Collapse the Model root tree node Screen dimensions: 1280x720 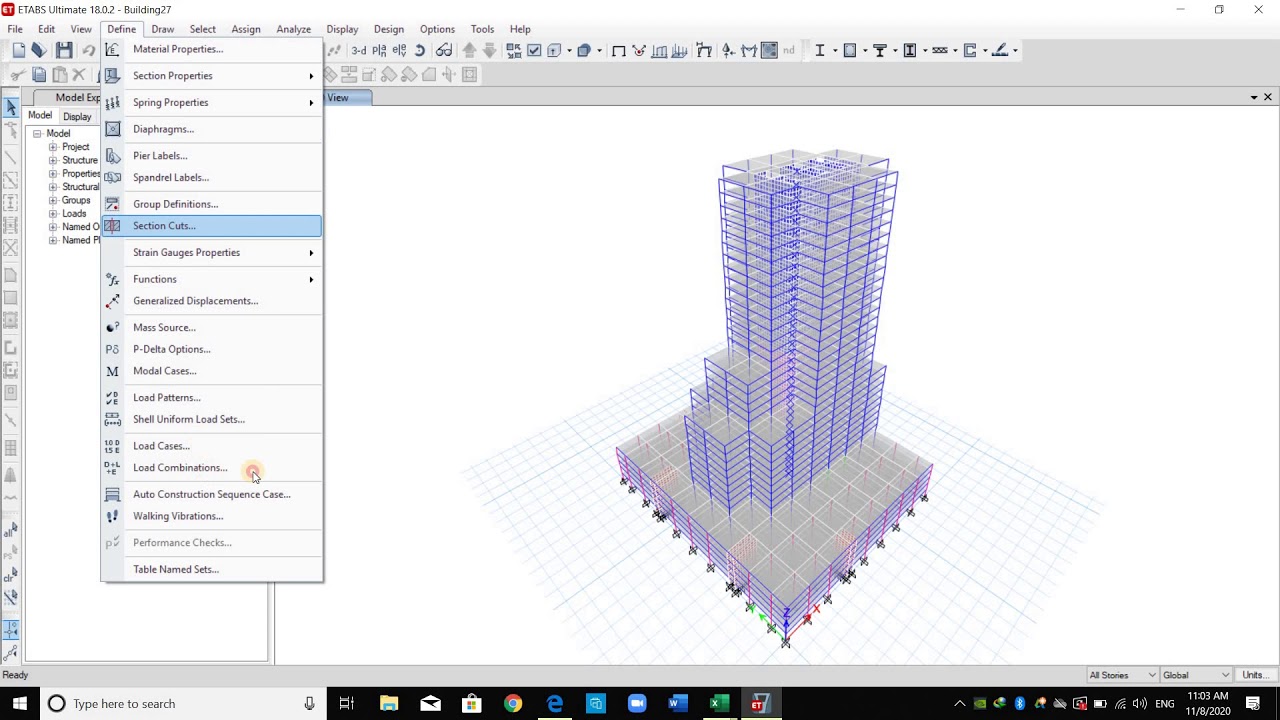pos(37,134)
